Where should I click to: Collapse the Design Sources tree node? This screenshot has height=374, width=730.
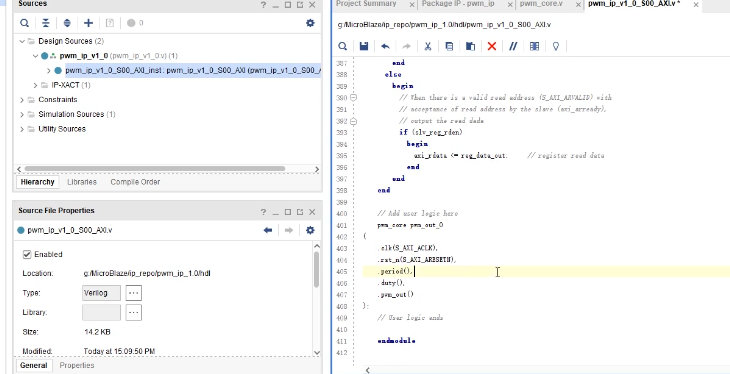coord(21,41)
